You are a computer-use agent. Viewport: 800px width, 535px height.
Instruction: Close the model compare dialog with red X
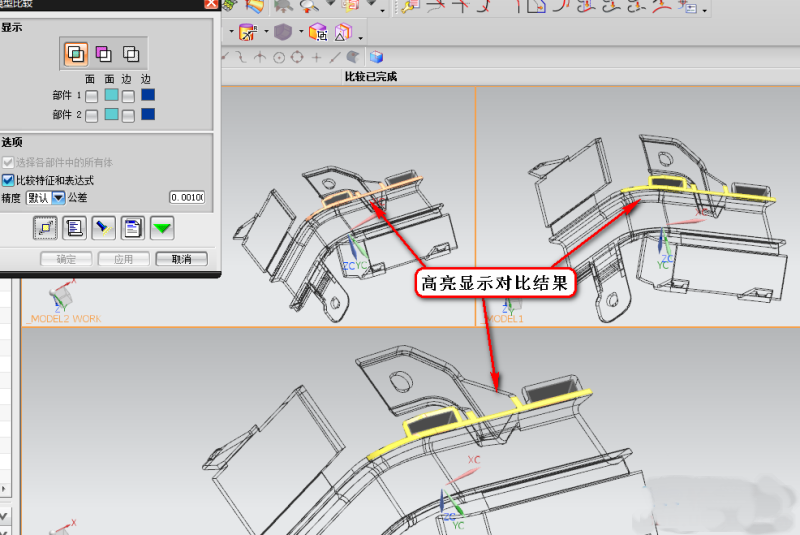click(x=210, y=4)
